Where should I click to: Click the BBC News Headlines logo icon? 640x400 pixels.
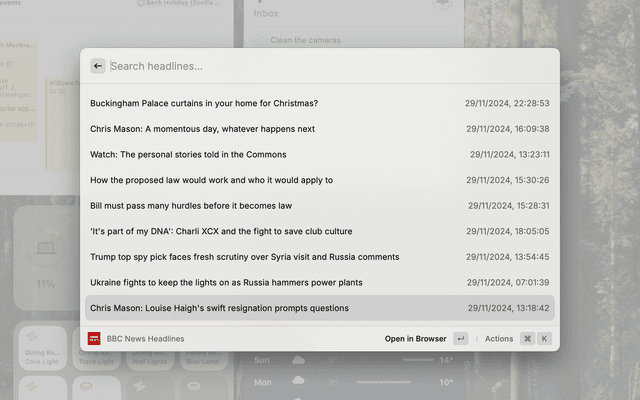tap(94, 339)
